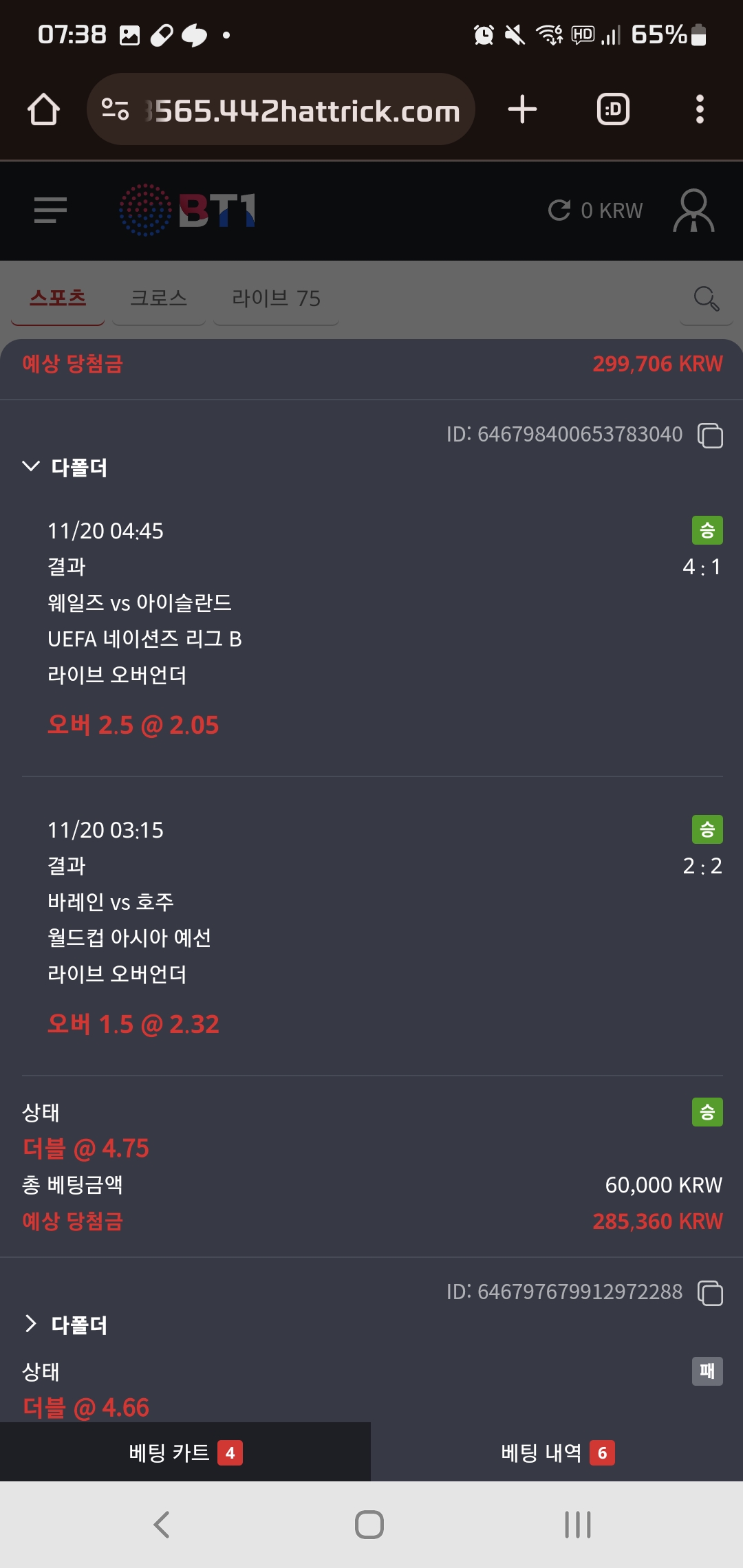
Task: Tap the BT1 logo
Action: click(x=188, y=210)
